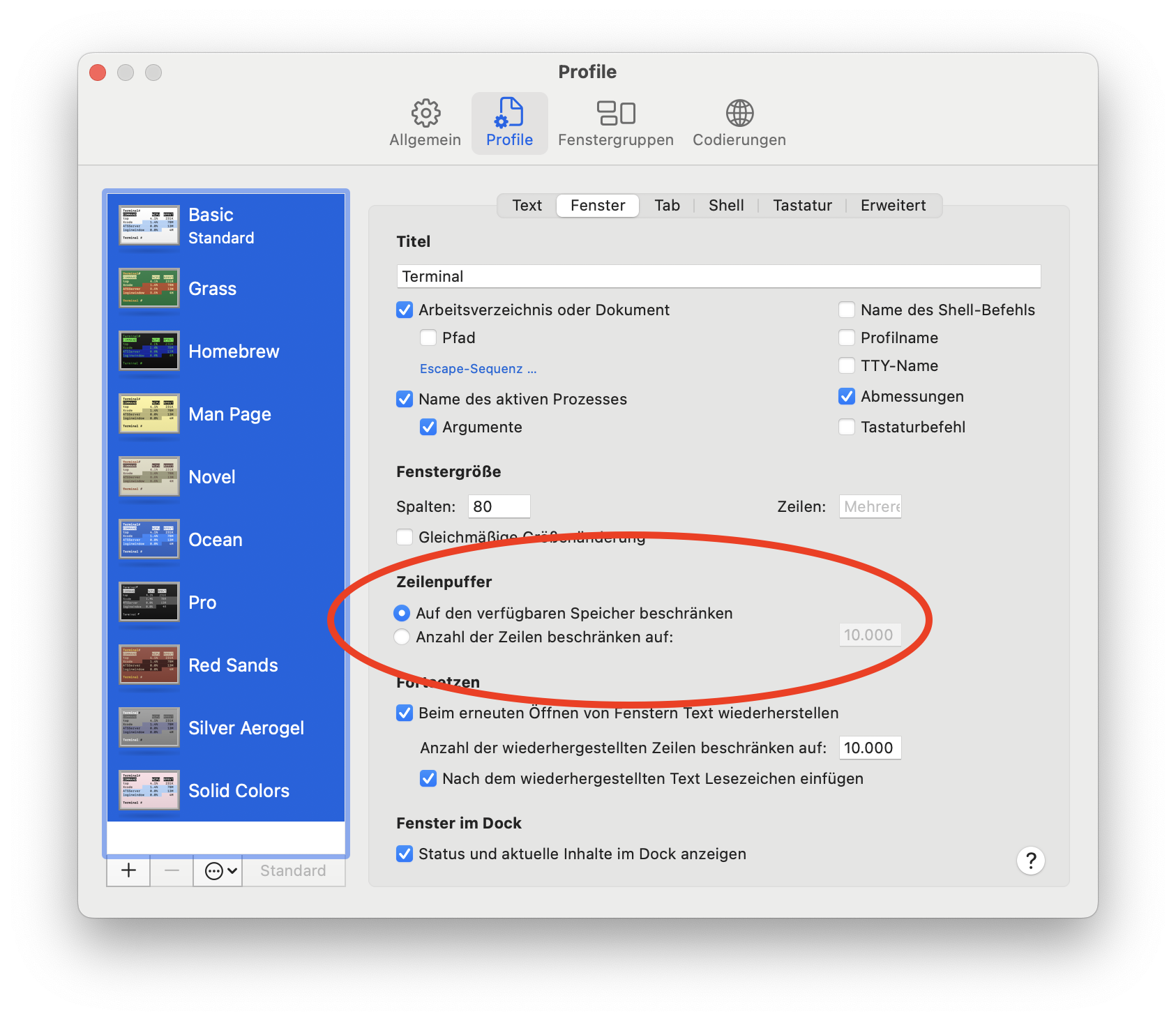Switch to the Erweitert tab
The image size is (1176, 1021).
coord(893,205)
